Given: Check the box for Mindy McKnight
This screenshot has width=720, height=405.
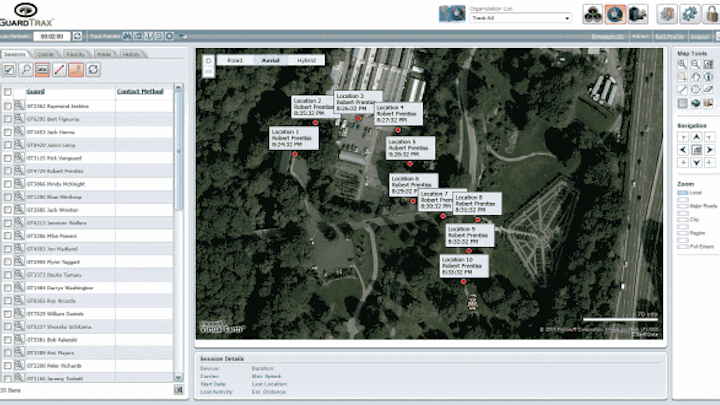Looking at the screenshot, I should click(7, 184).
